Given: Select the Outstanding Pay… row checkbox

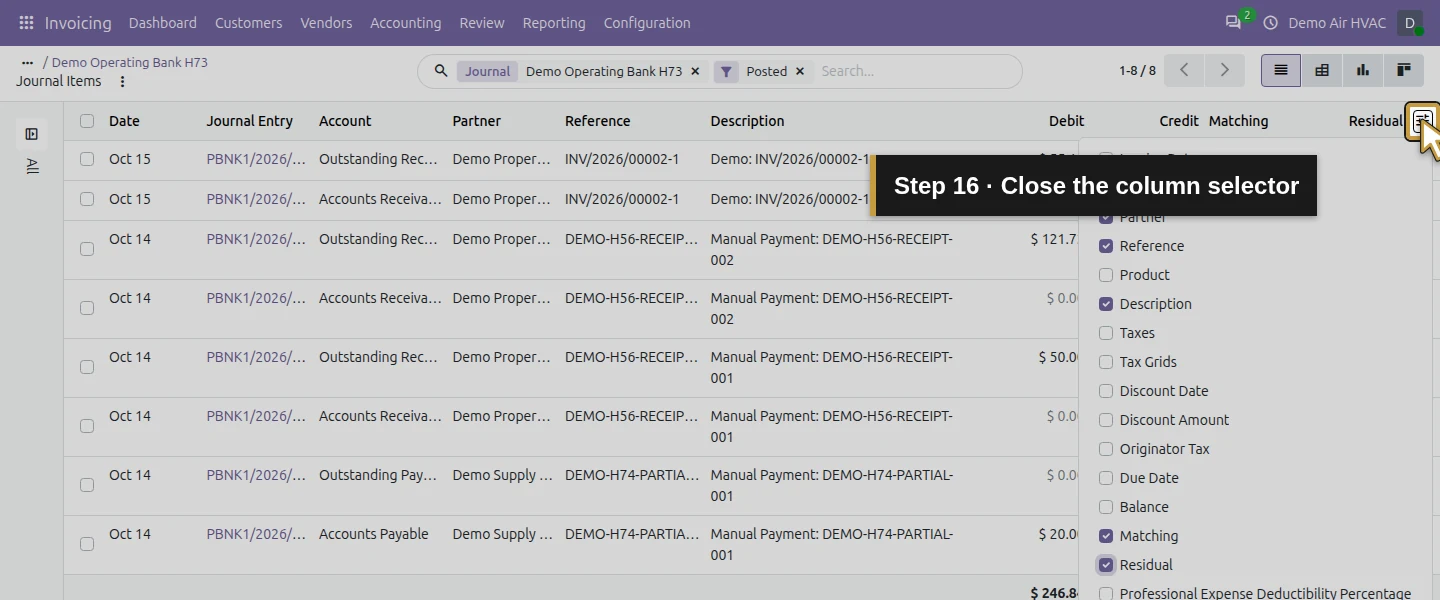Looking at the screenshot, I should [x=87, y=485].
